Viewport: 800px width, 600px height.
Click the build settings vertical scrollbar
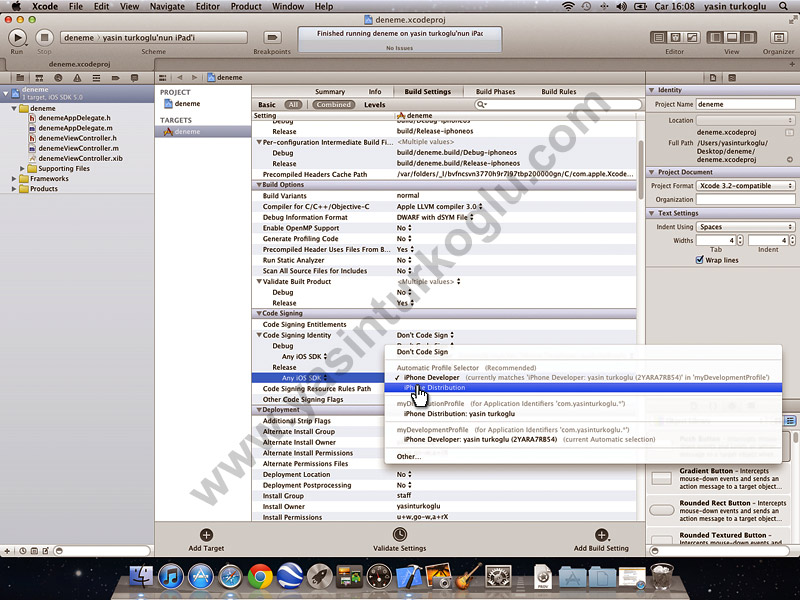pyautogui.click(x=641, y=168)
